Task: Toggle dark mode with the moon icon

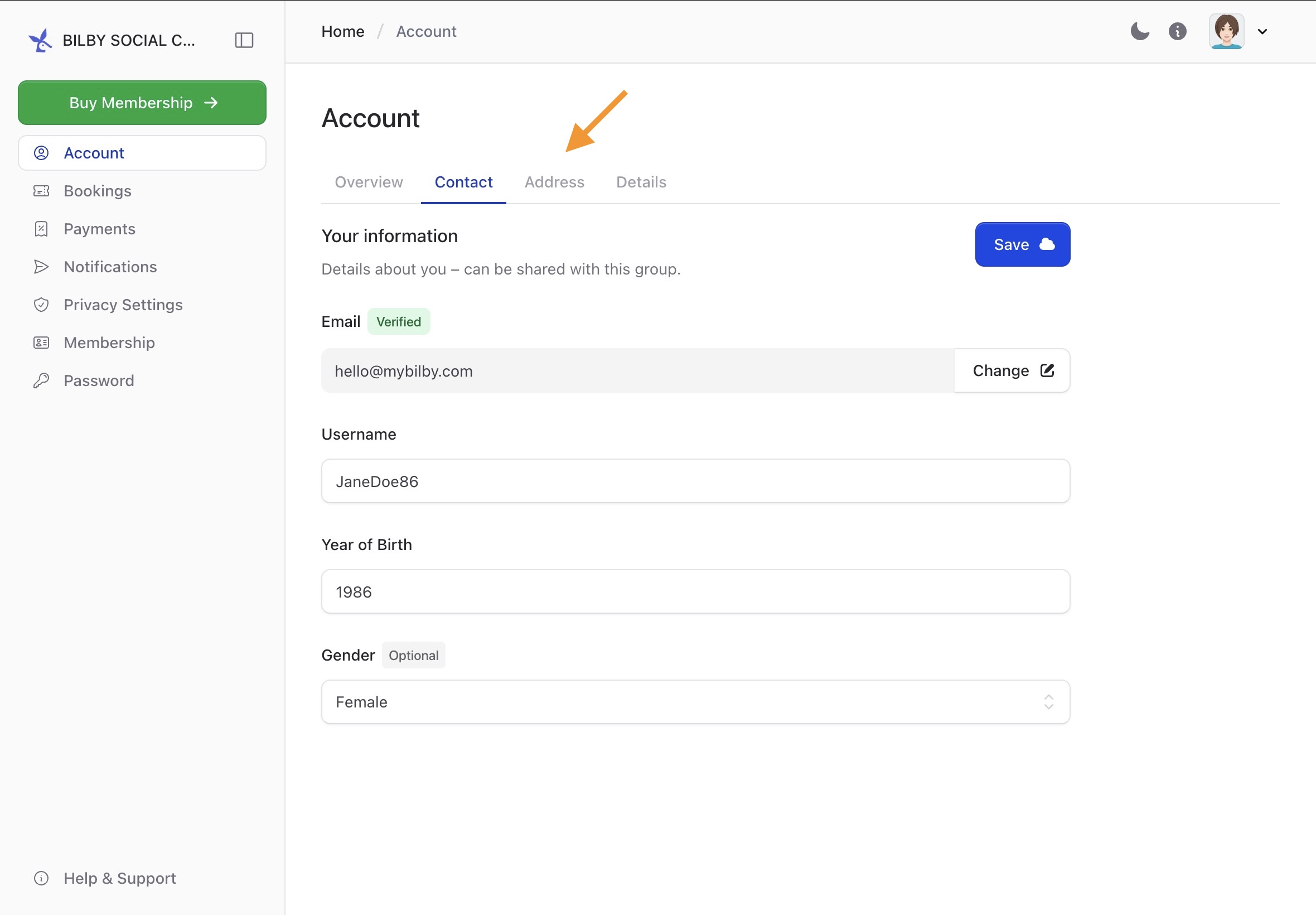Action: coord(1140,31)
